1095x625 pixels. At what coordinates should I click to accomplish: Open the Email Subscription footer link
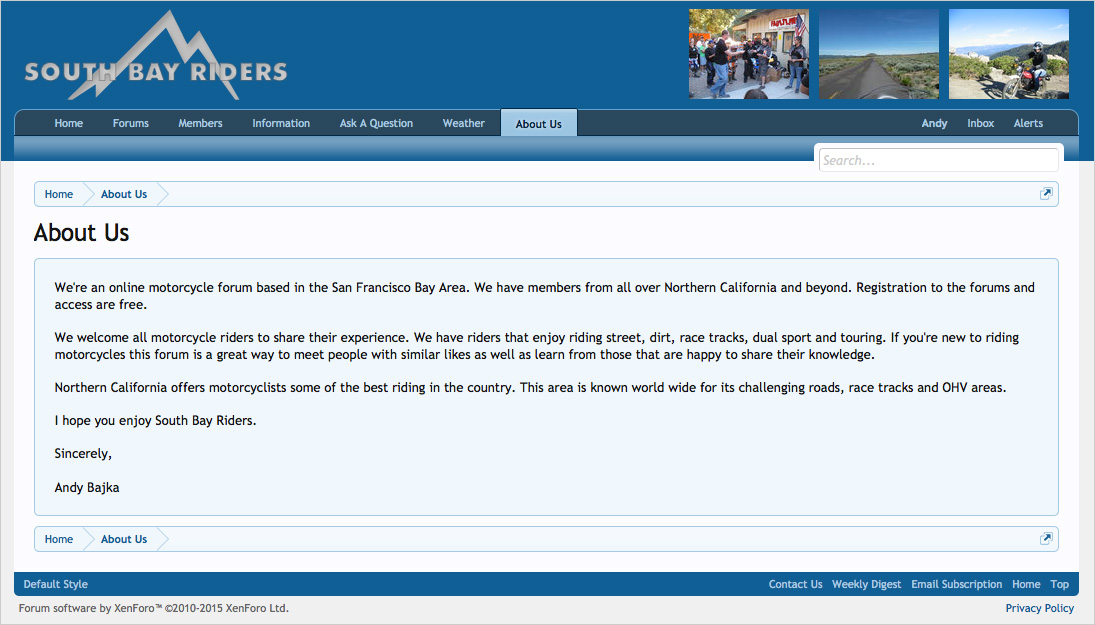coord(957,584)
